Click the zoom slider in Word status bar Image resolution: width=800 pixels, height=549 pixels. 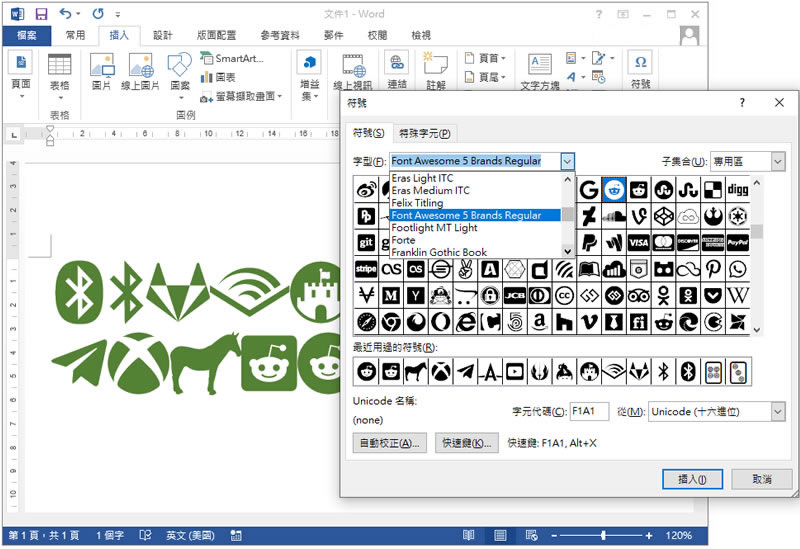coord(604,535)
